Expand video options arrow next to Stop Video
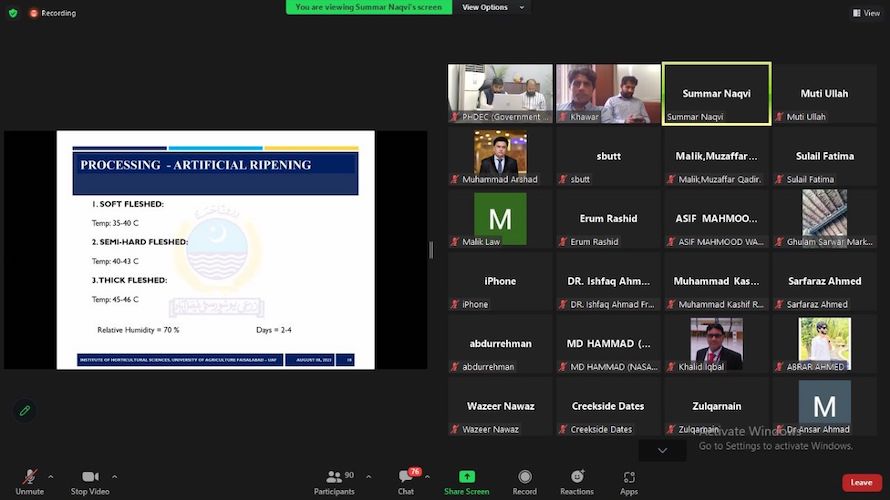The height and width of the screenshot is (500, 890). [x=115, y=476]
